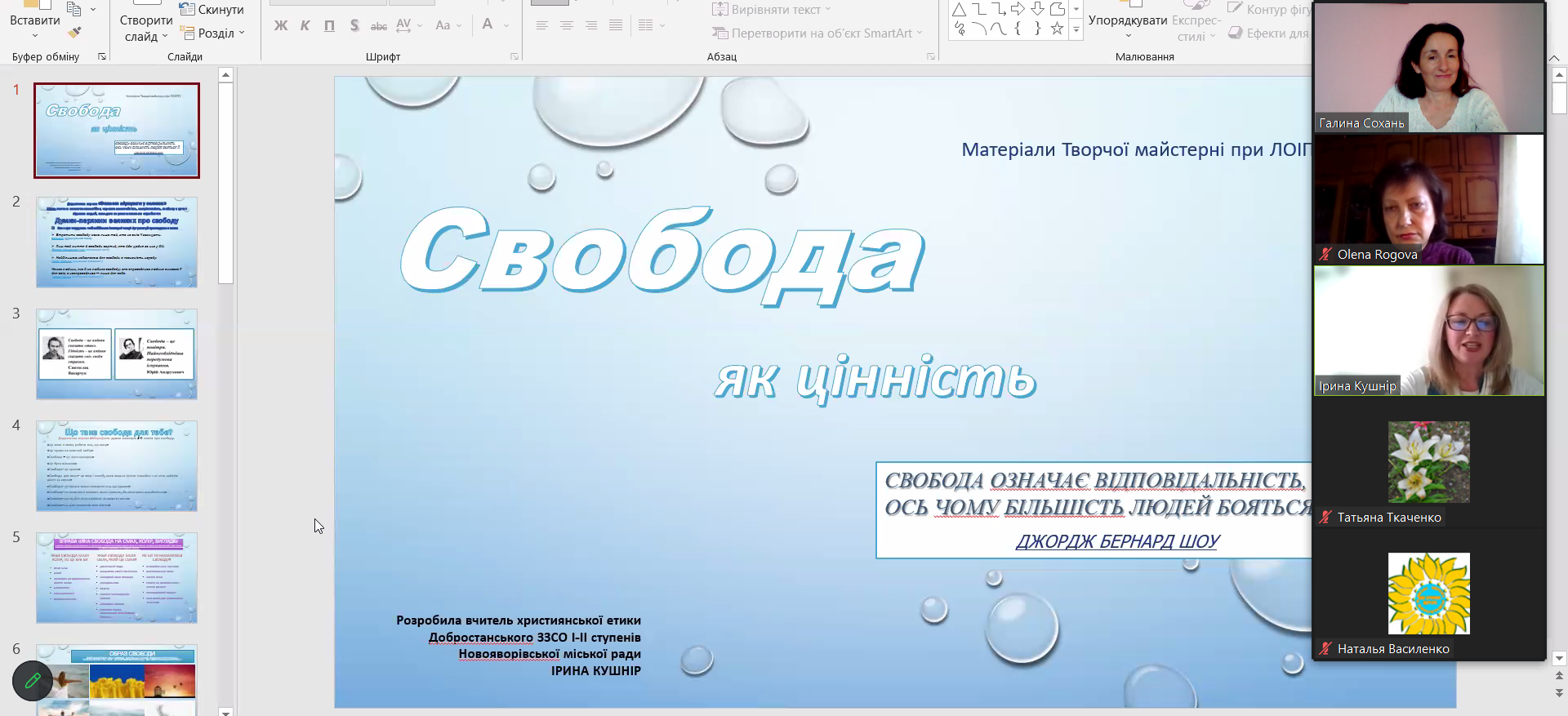Select the triangle shape in shapes gallery

click(959, 9)
